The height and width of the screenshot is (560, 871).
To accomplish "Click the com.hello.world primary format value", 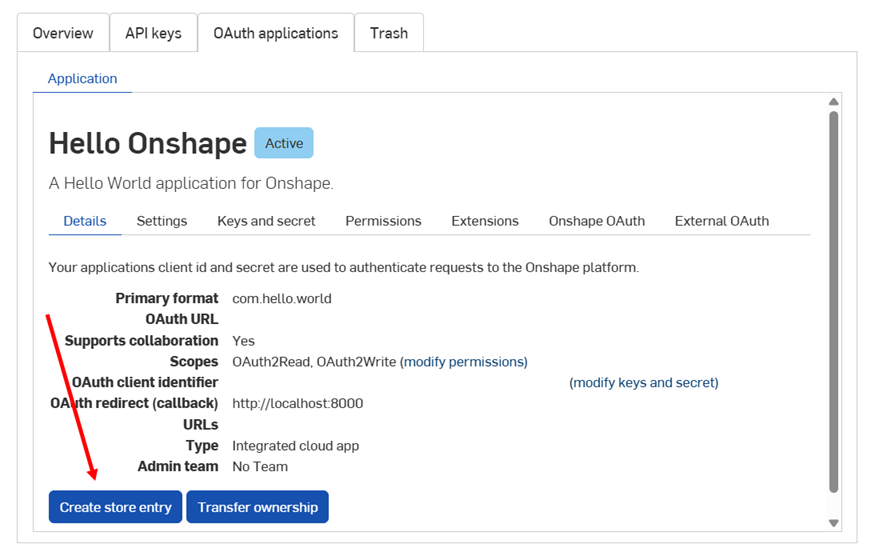I will [282, 299].
